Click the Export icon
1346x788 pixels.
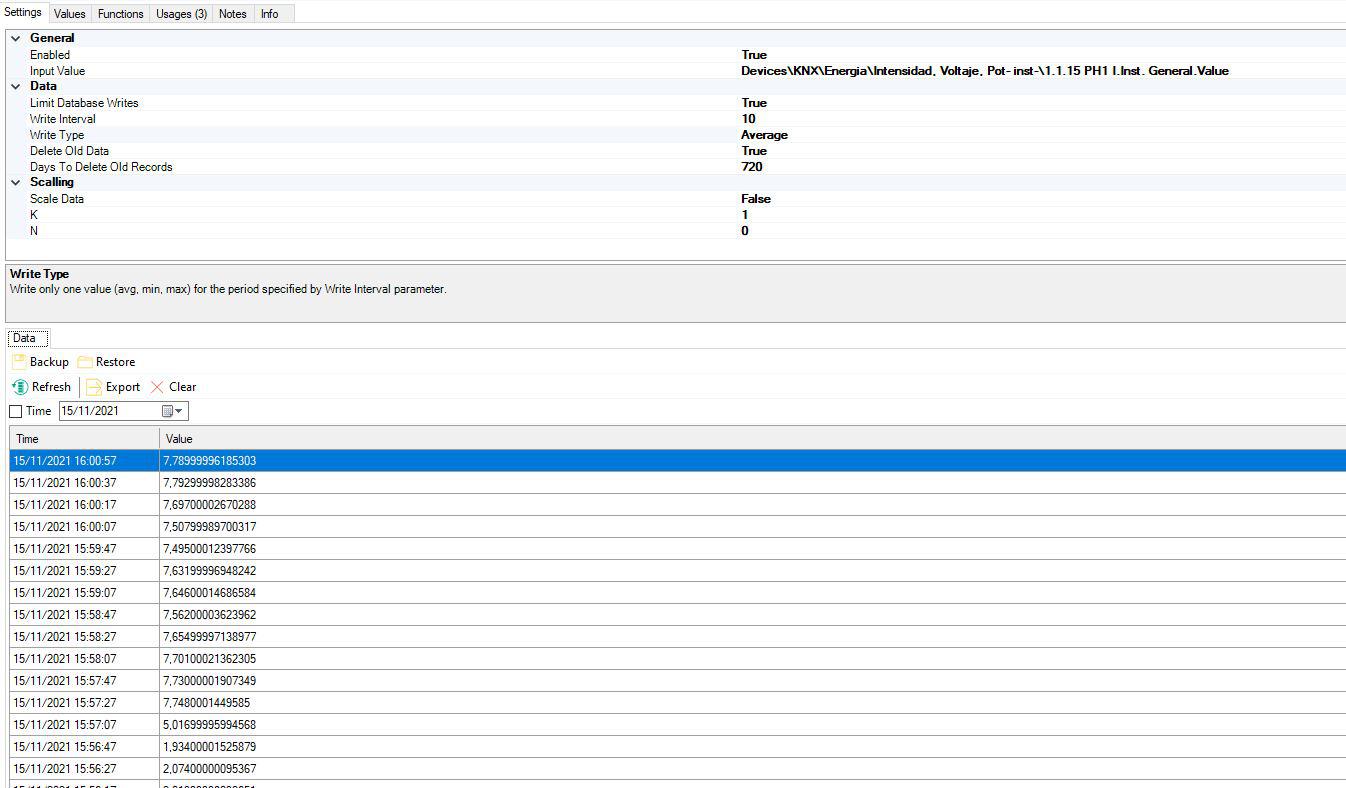94,387
